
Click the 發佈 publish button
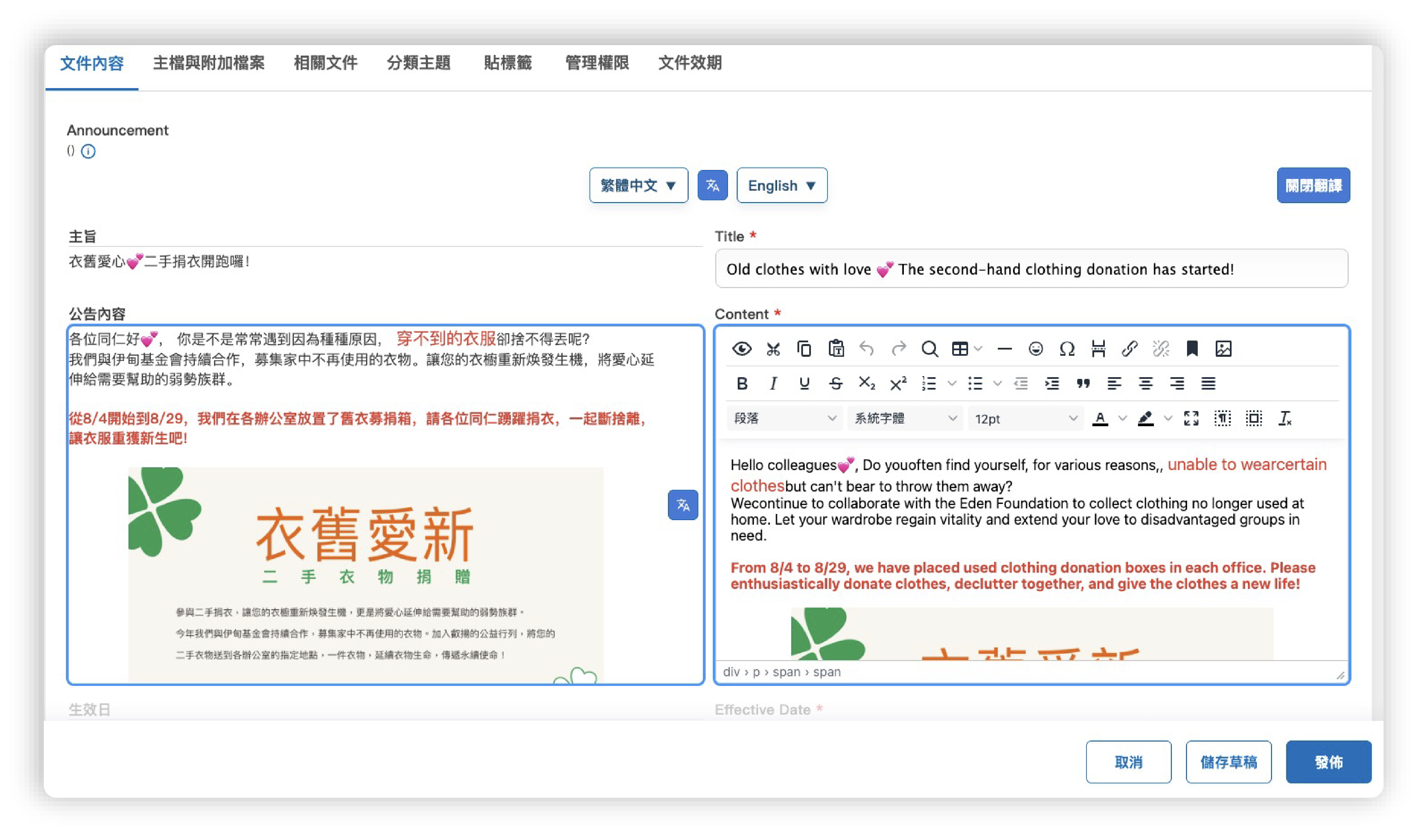point(1328,762)
